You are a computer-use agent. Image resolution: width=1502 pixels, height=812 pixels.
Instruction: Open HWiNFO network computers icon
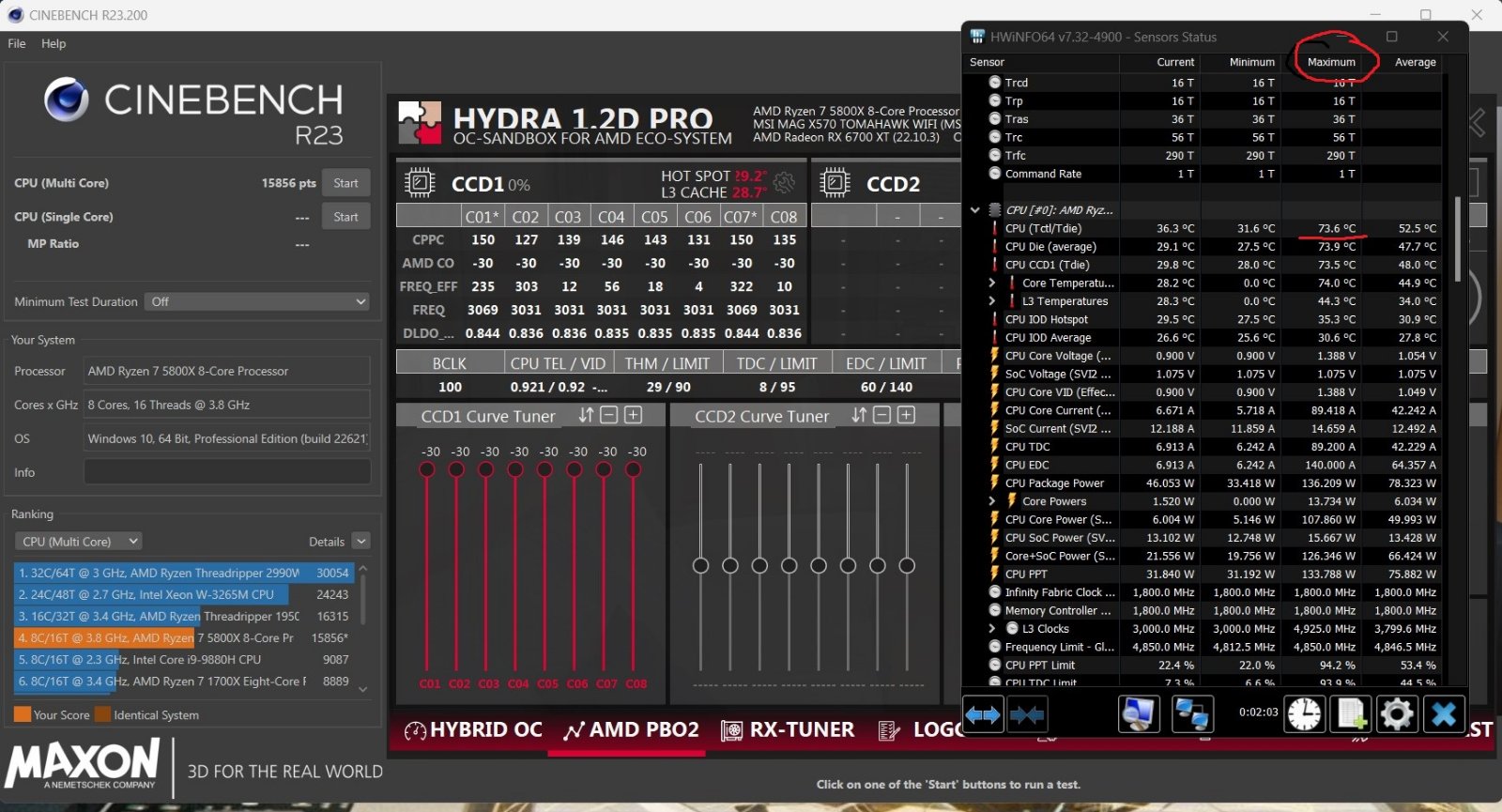click(1192, 714)
